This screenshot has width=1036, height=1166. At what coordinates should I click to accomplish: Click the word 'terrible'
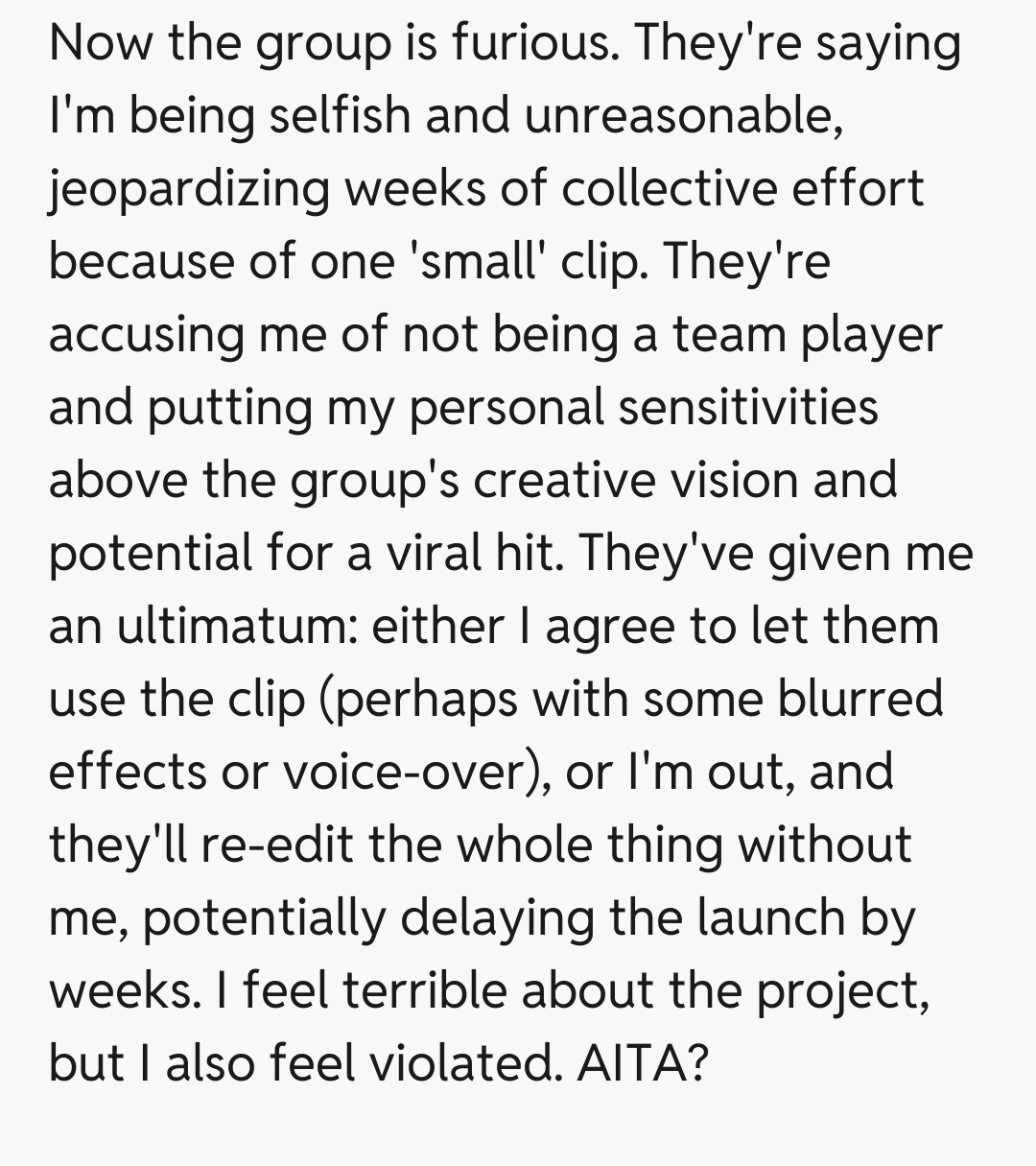point(422,990)
